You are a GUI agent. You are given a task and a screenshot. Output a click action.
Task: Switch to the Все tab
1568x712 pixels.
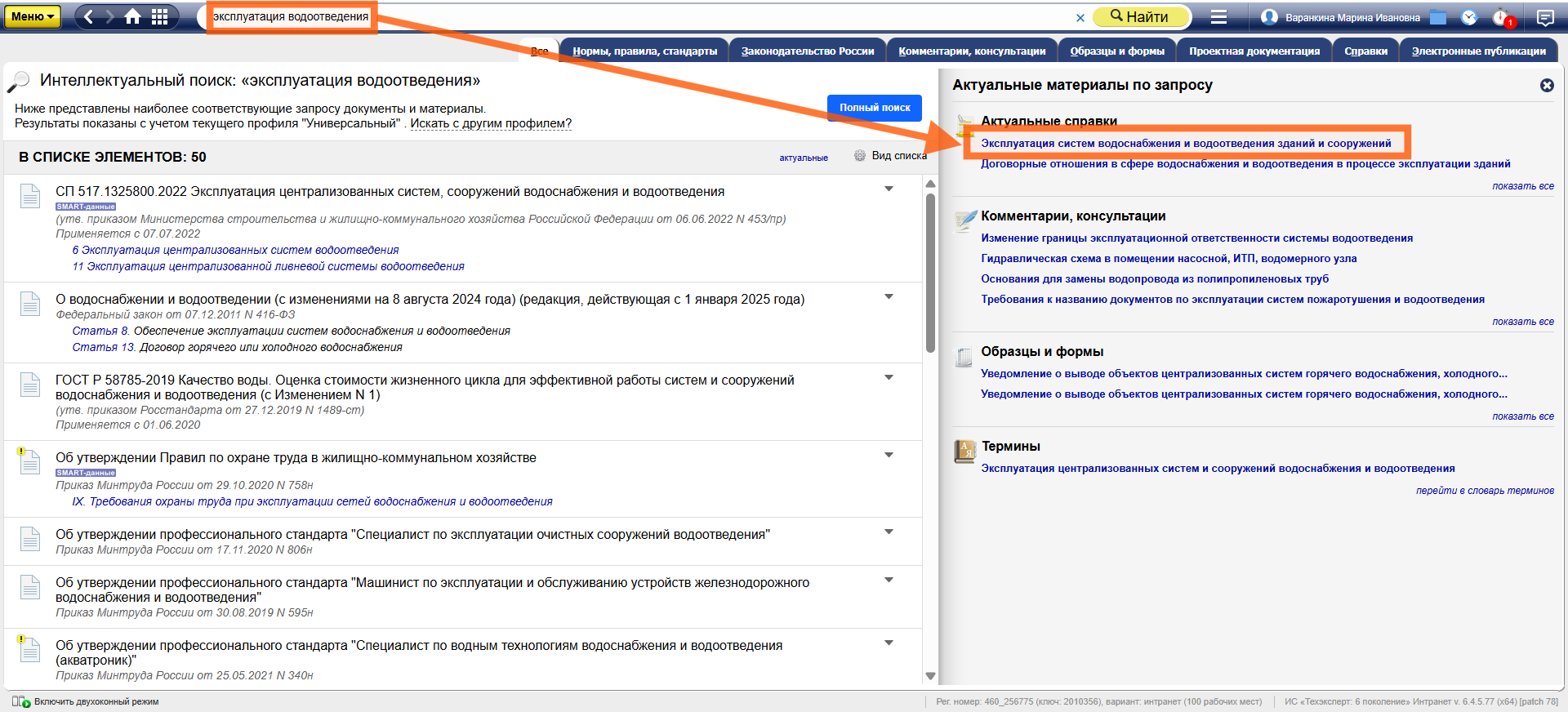pyautogui.click(x=540, y=51)
